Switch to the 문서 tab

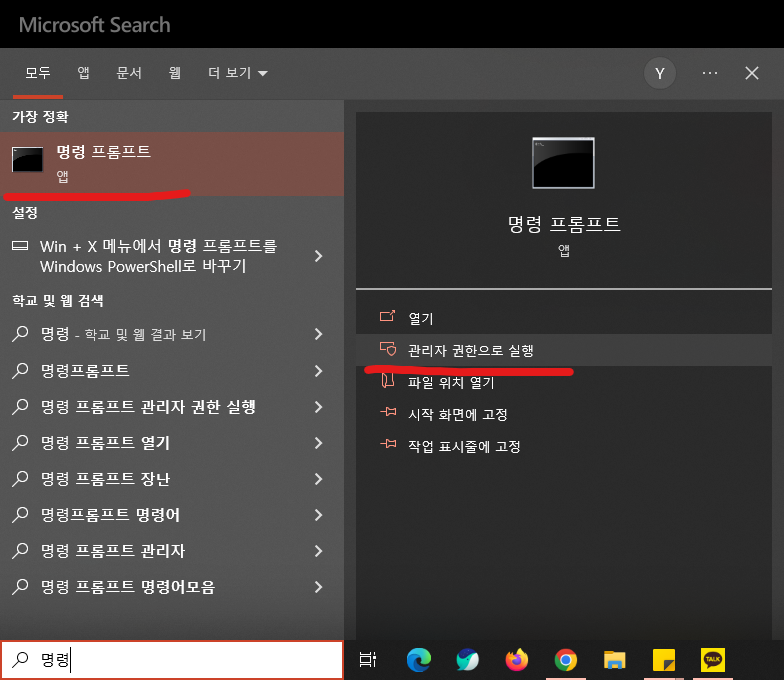[x=129, y=73]
